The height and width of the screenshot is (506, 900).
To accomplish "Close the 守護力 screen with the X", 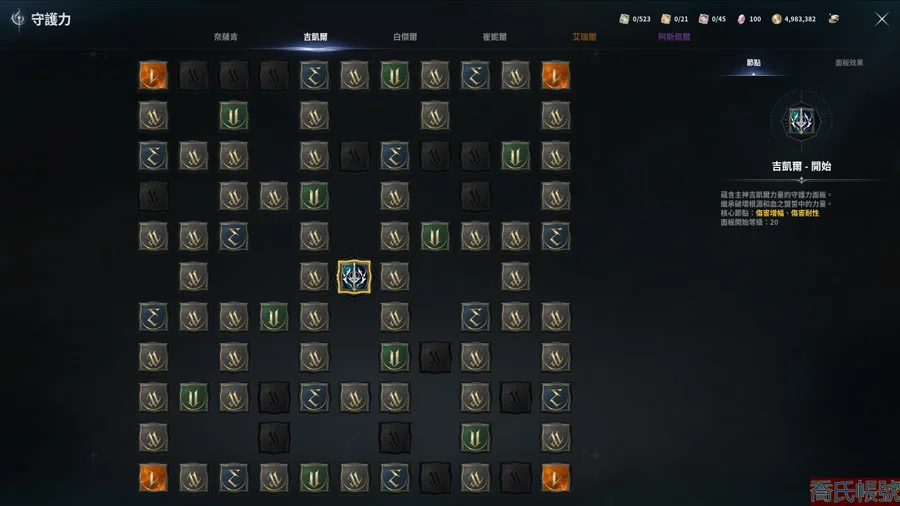I will (x=882, y=19).
